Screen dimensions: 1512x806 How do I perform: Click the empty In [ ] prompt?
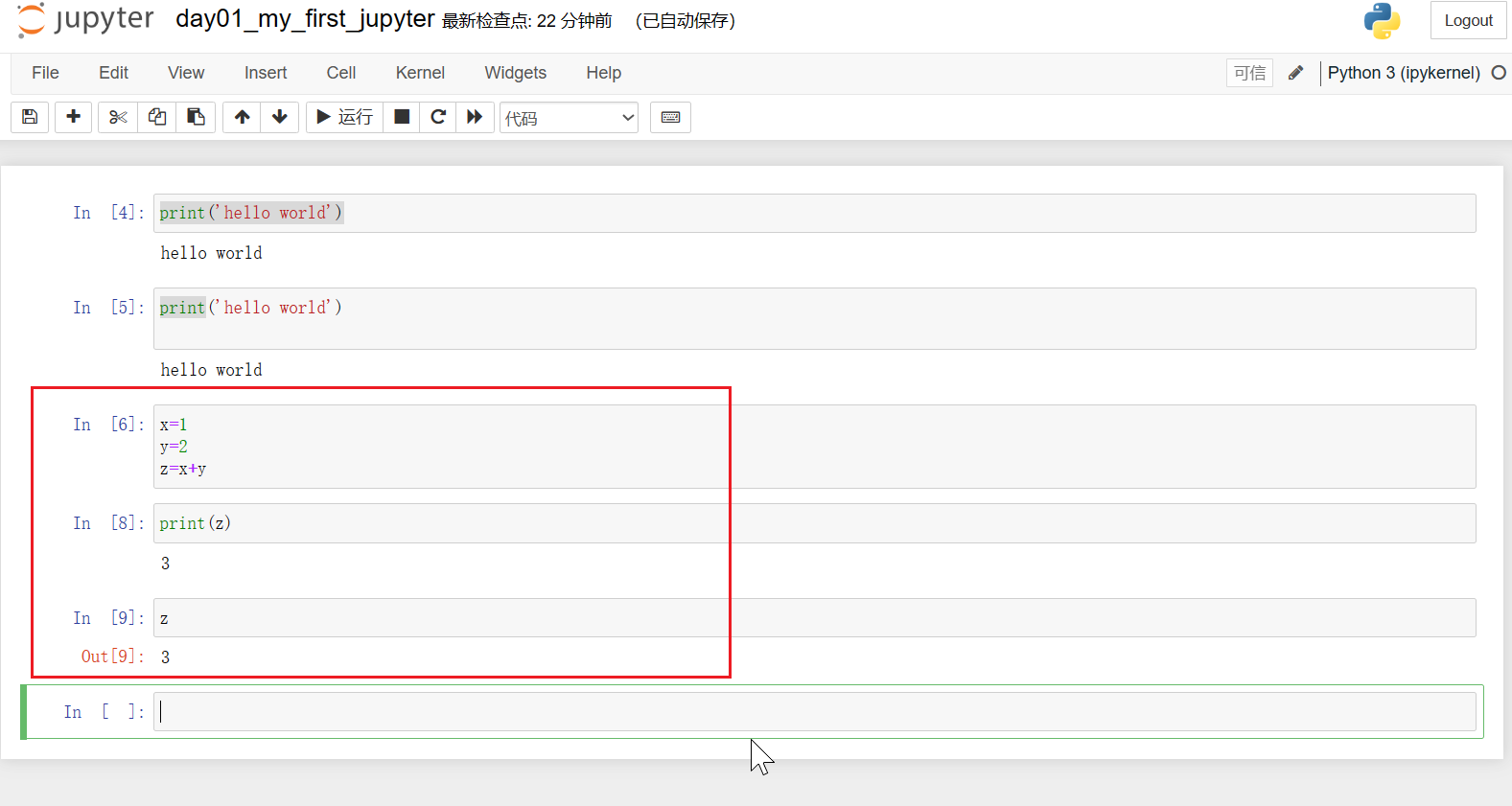tap(104, 712)
